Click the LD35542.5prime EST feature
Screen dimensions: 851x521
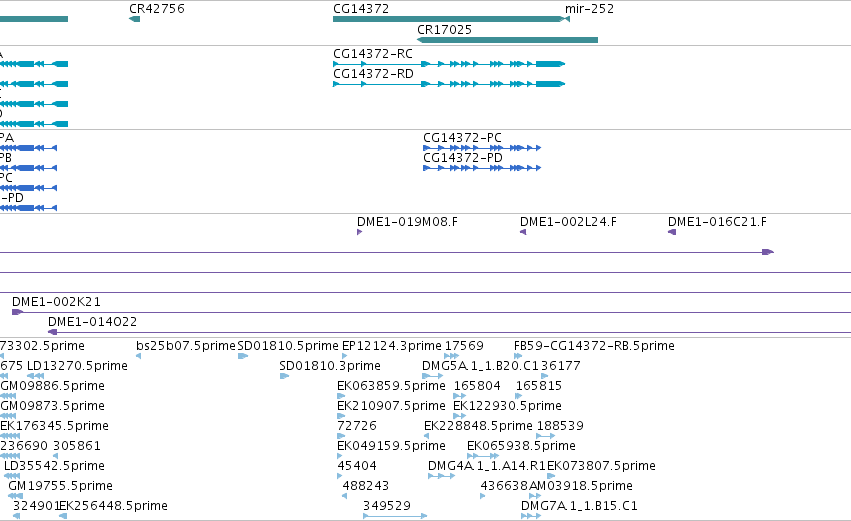coord(12,476)
